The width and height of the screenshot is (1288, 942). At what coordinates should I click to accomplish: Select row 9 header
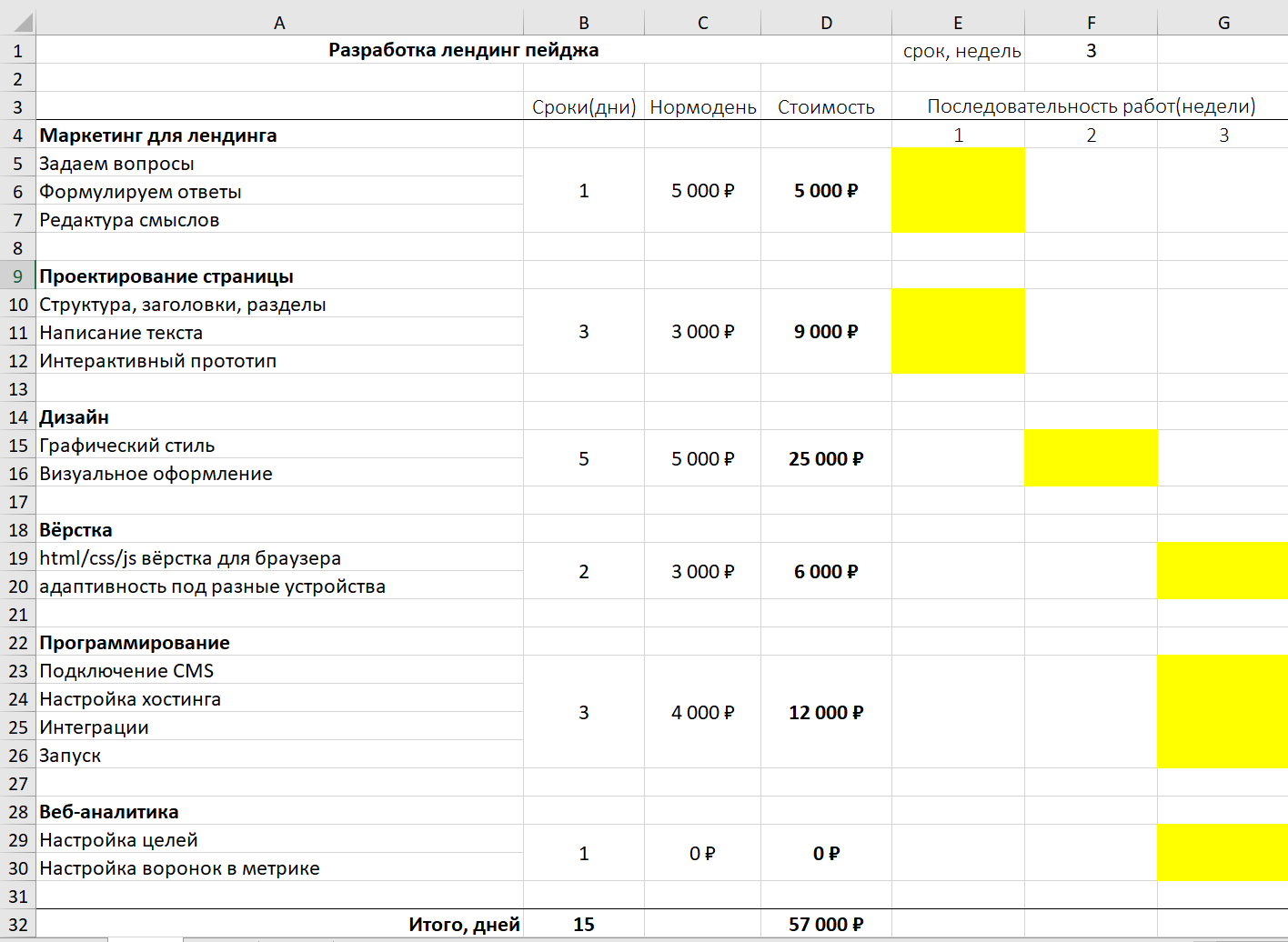tap(17, 276)
